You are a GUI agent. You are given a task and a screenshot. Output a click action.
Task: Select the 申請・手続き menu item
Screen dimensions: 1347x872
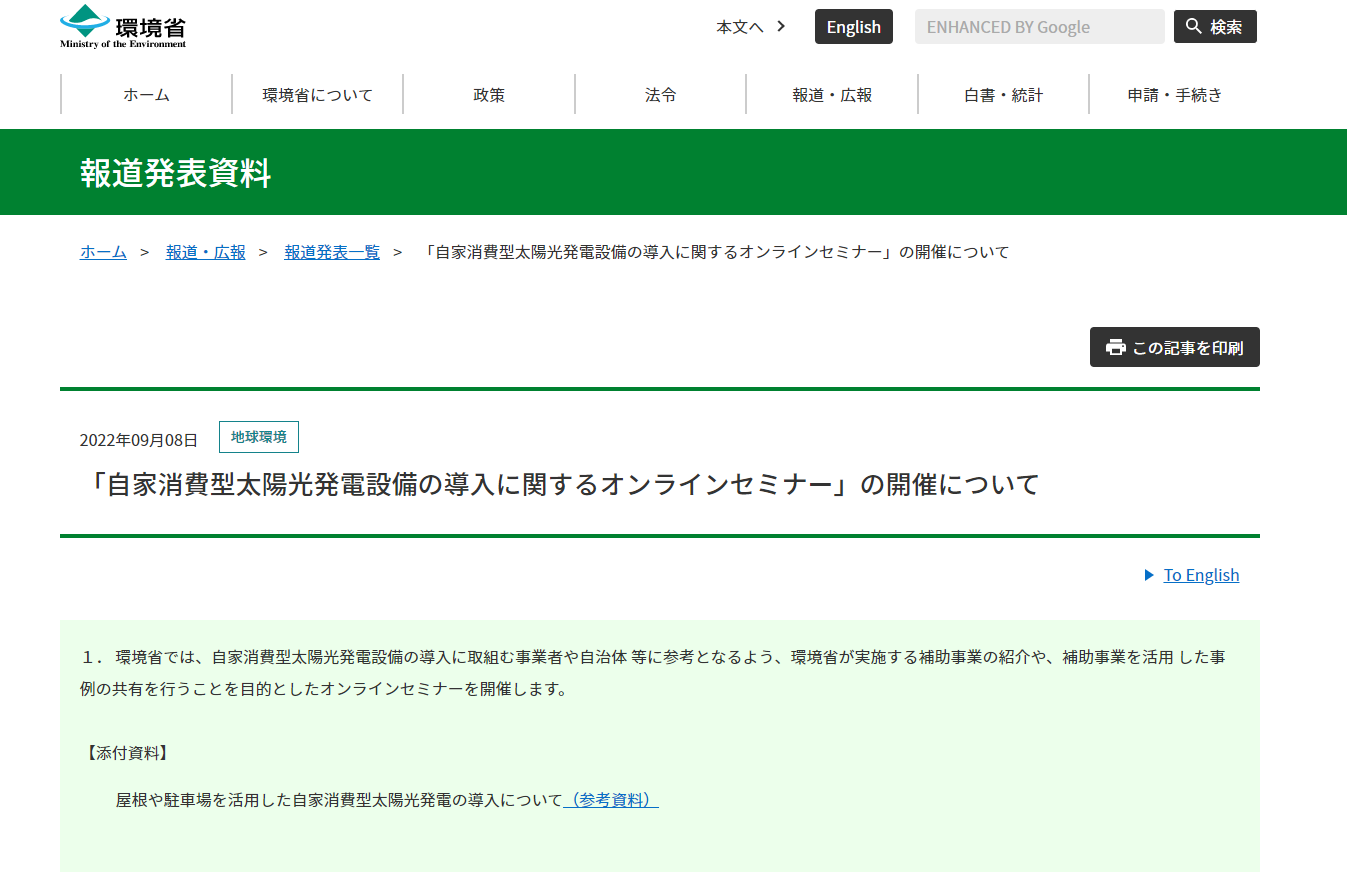click(x=1174, y=95)
